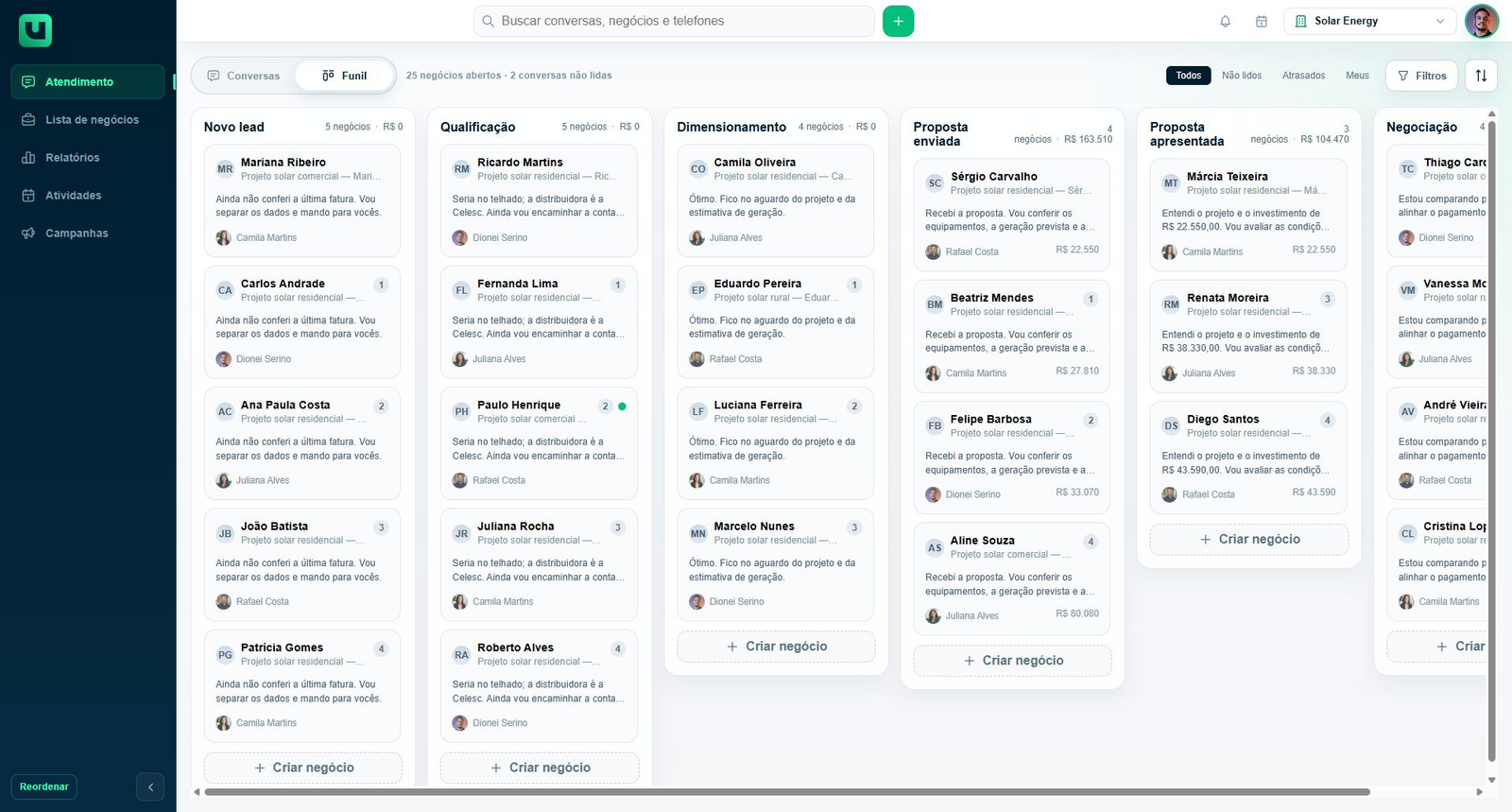Open the Filtros options
The image size is (1512, 812).
point(1422,76)
